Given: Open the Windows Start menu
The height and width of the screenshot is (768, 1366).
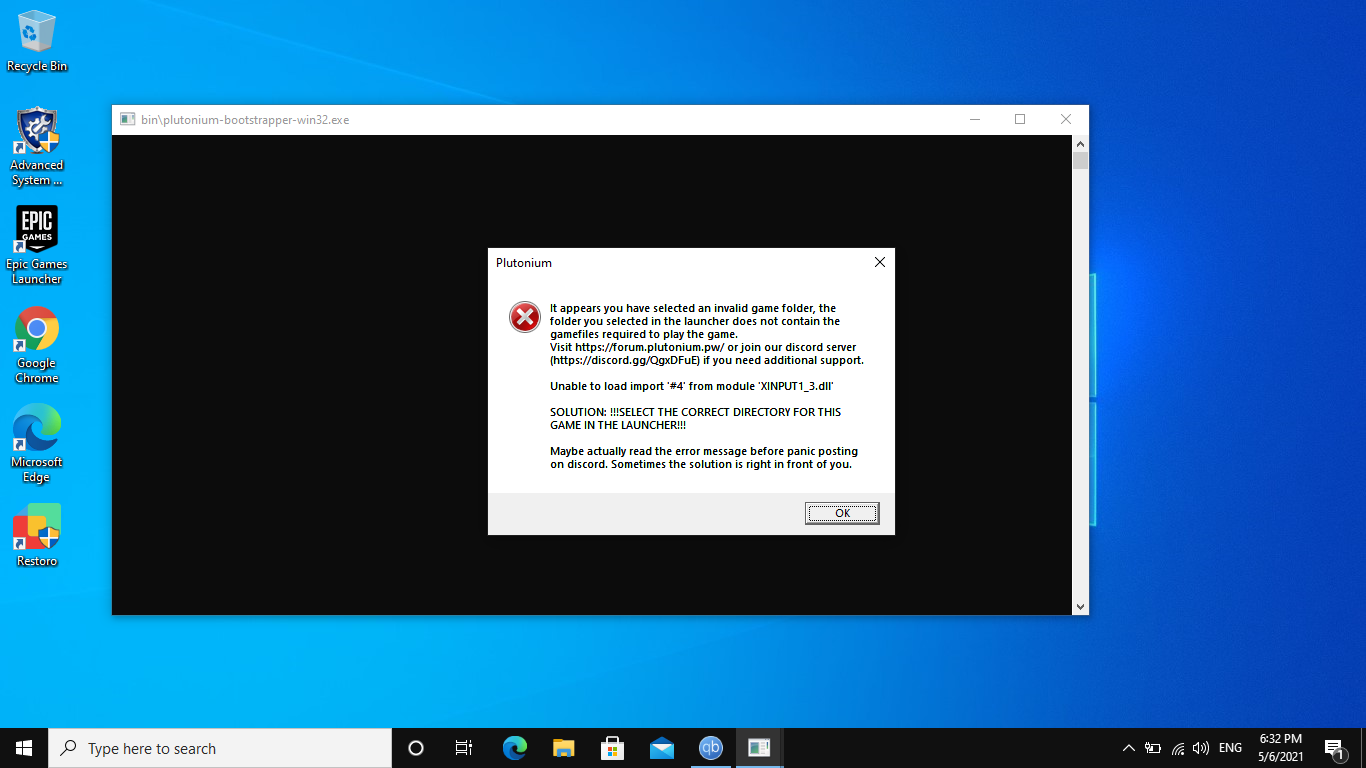Looking at the screenshot, I should (24, 748).
